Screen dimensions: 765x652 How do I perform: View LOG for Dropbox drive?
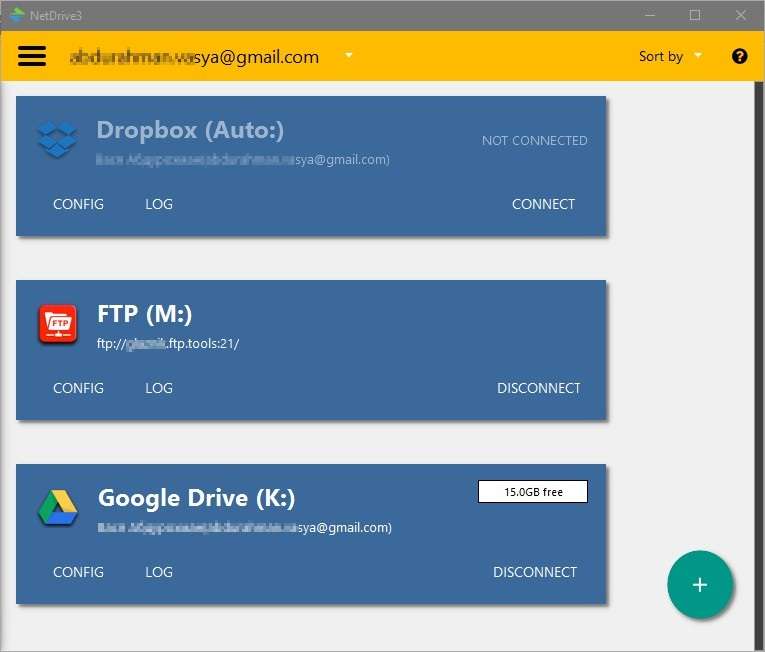(159, 204)
